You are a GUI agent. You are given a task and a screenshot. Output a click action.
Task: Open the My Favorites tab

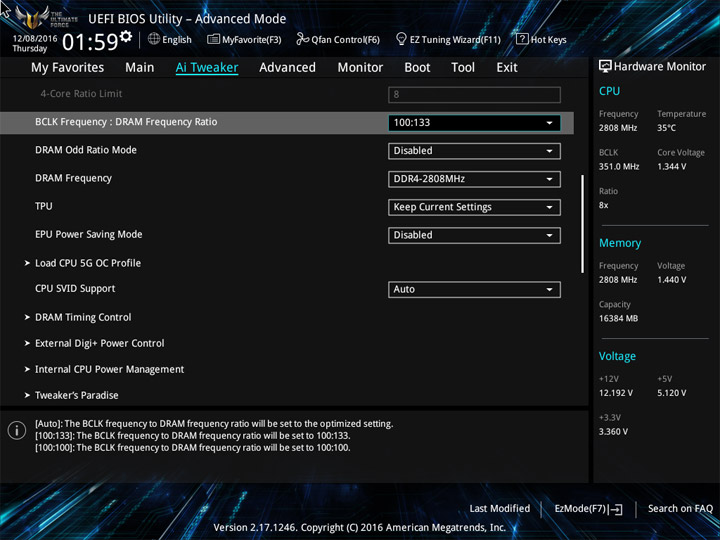(x=68, y=68)
